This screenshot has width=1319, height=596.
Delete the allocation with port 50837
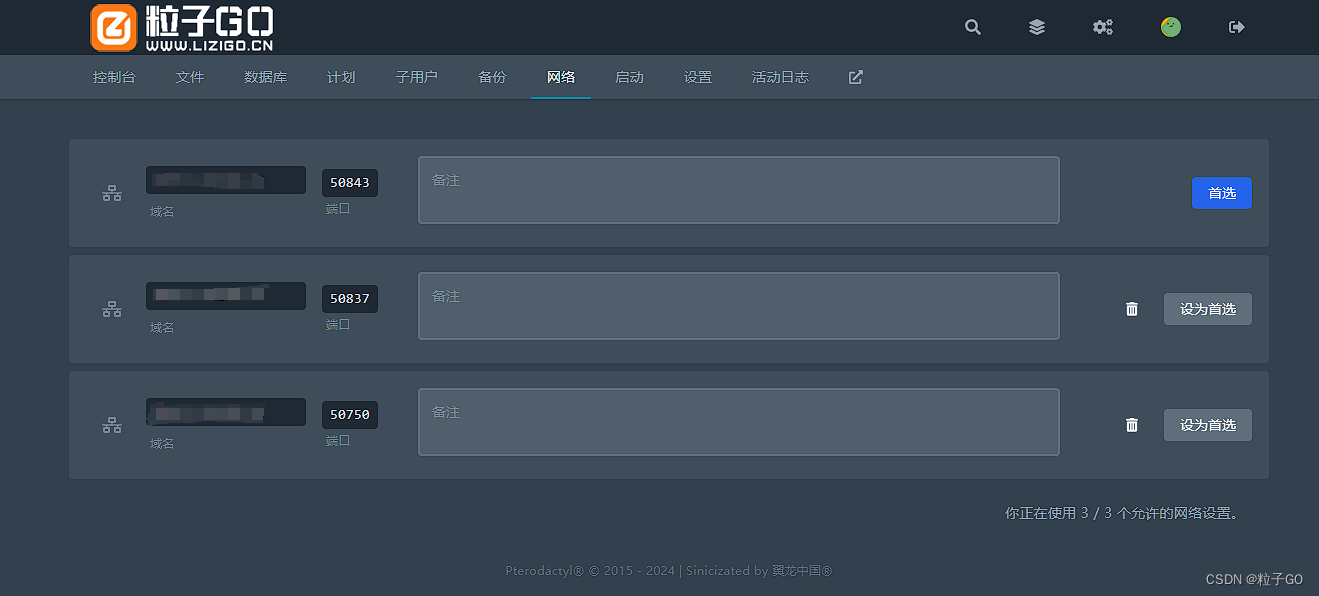click(1132, 309)
